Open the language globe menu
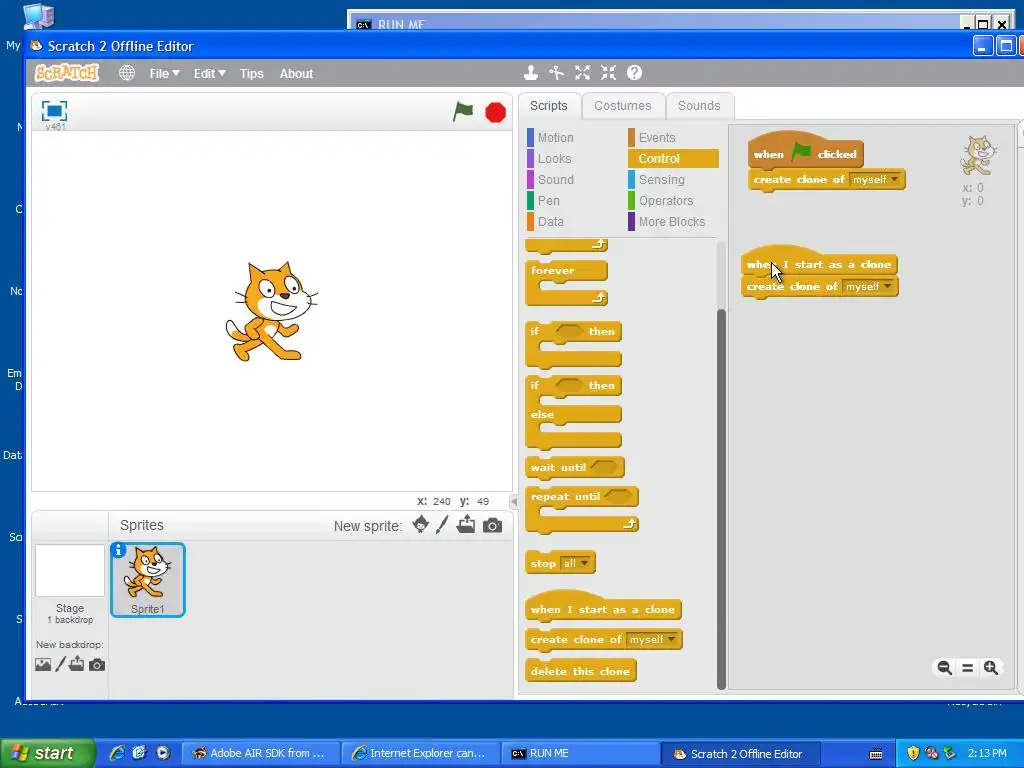The width and height of the screenshot is (1024, 768). point(127,73)
